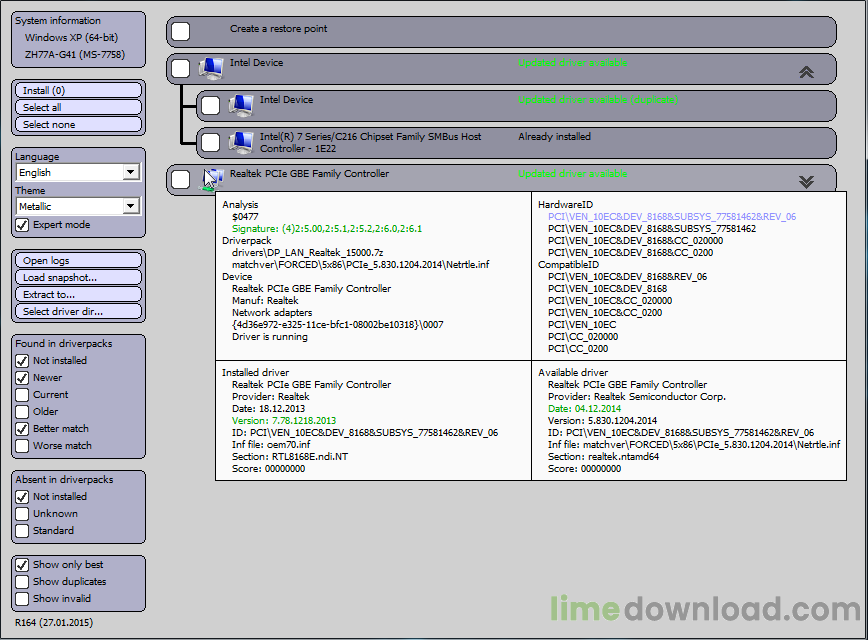This screenshot has height=640, width=868.
Task: Collapse the Intel Device group chevron
Action: (x=807, y=72)
